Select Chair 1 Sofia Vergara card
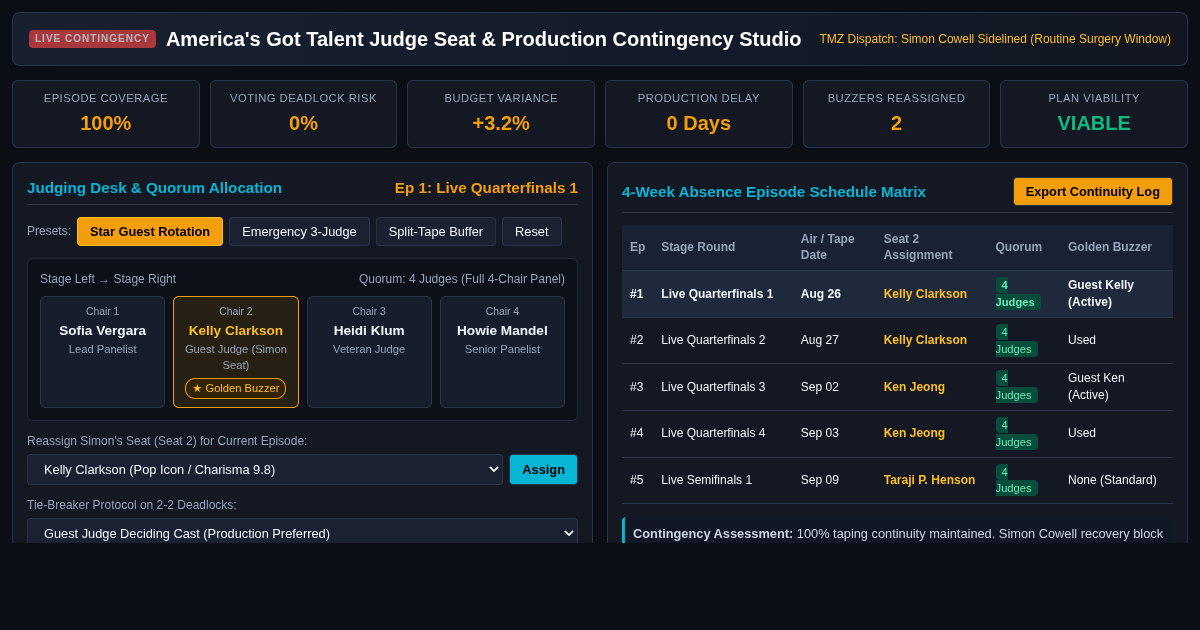The image size is (1200, 630). click(102, 352)
